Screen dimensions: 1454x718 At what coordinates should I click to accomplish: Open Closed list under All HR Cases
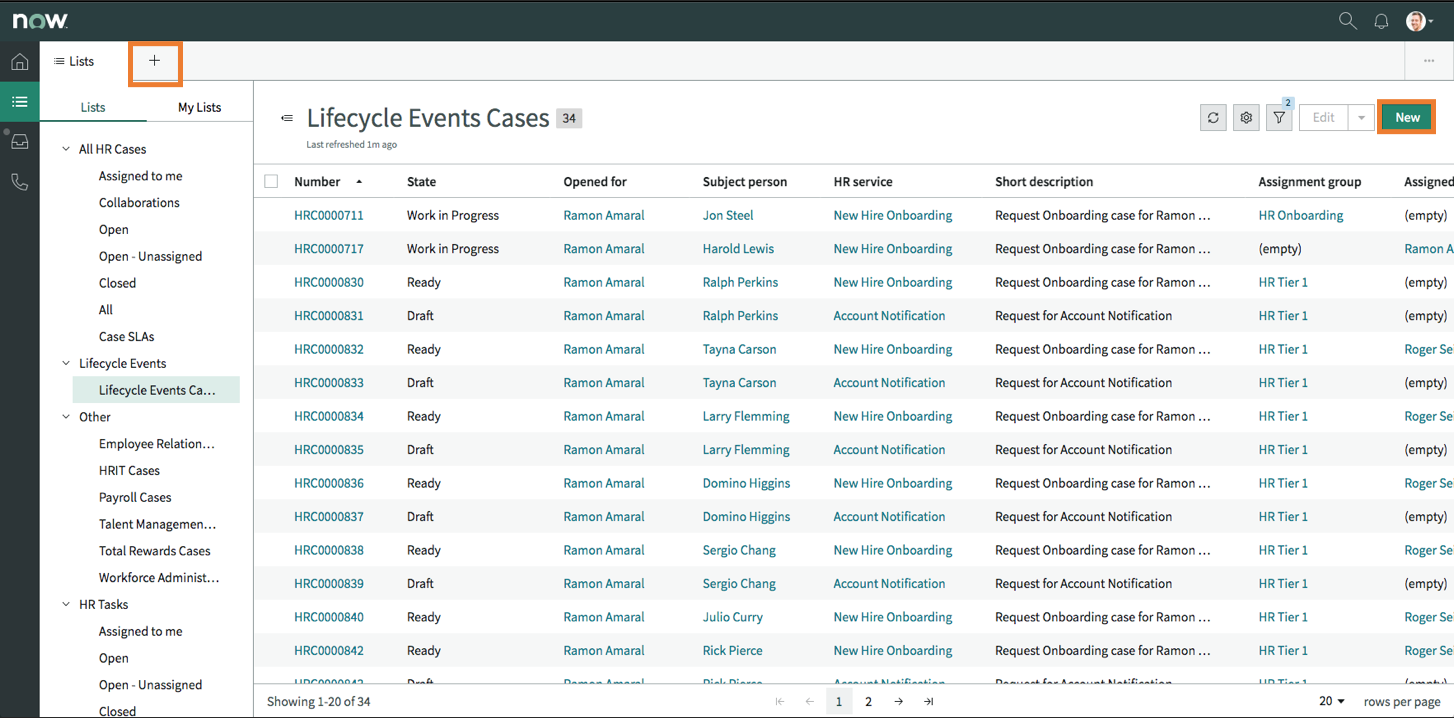(x=117, y=283)
